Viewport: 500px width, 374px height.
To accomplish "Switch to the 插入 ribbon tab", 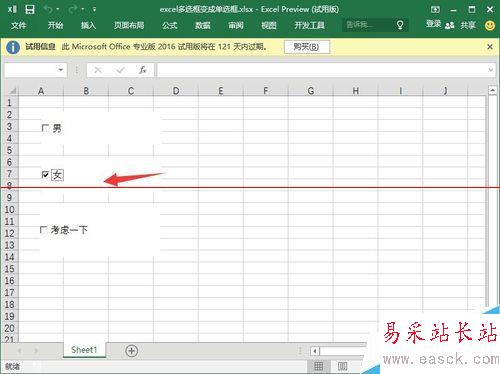I will [88, 25].
